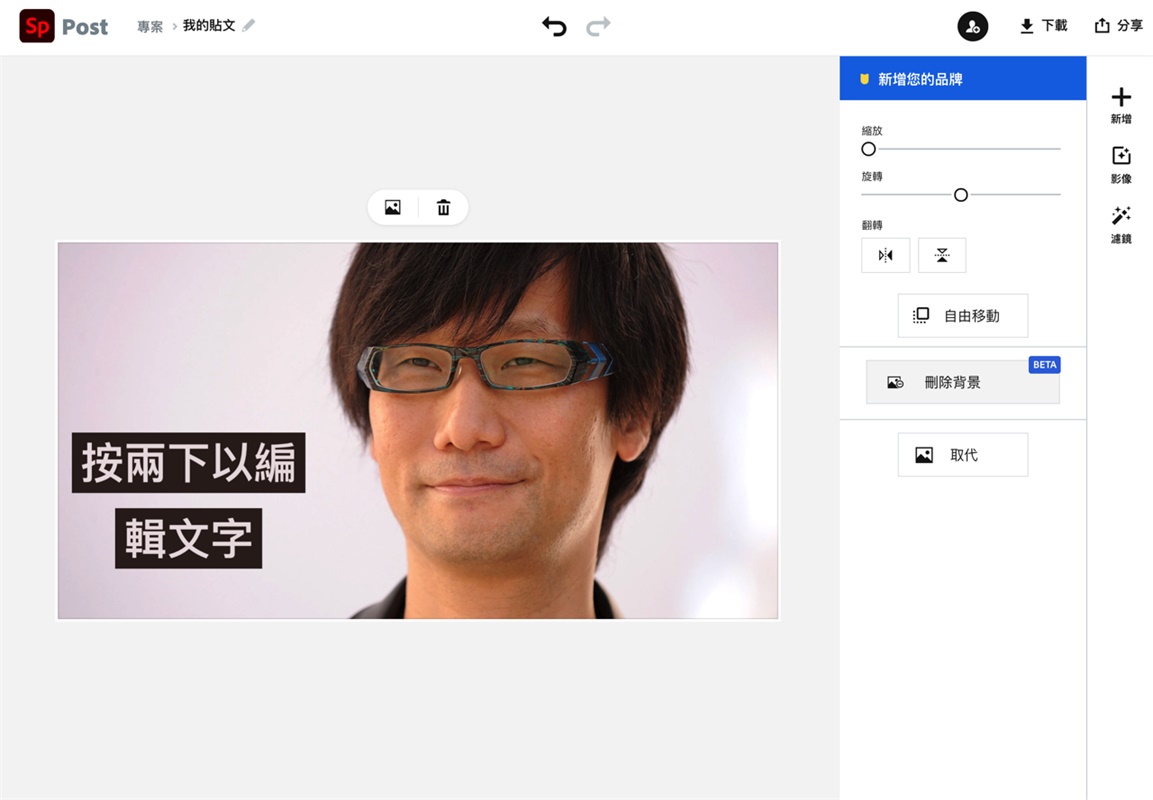The height and width of the screenshot is (800, 1153).
Task: Click the 縮放 scale slider handle
Action: tap(868, 149)
